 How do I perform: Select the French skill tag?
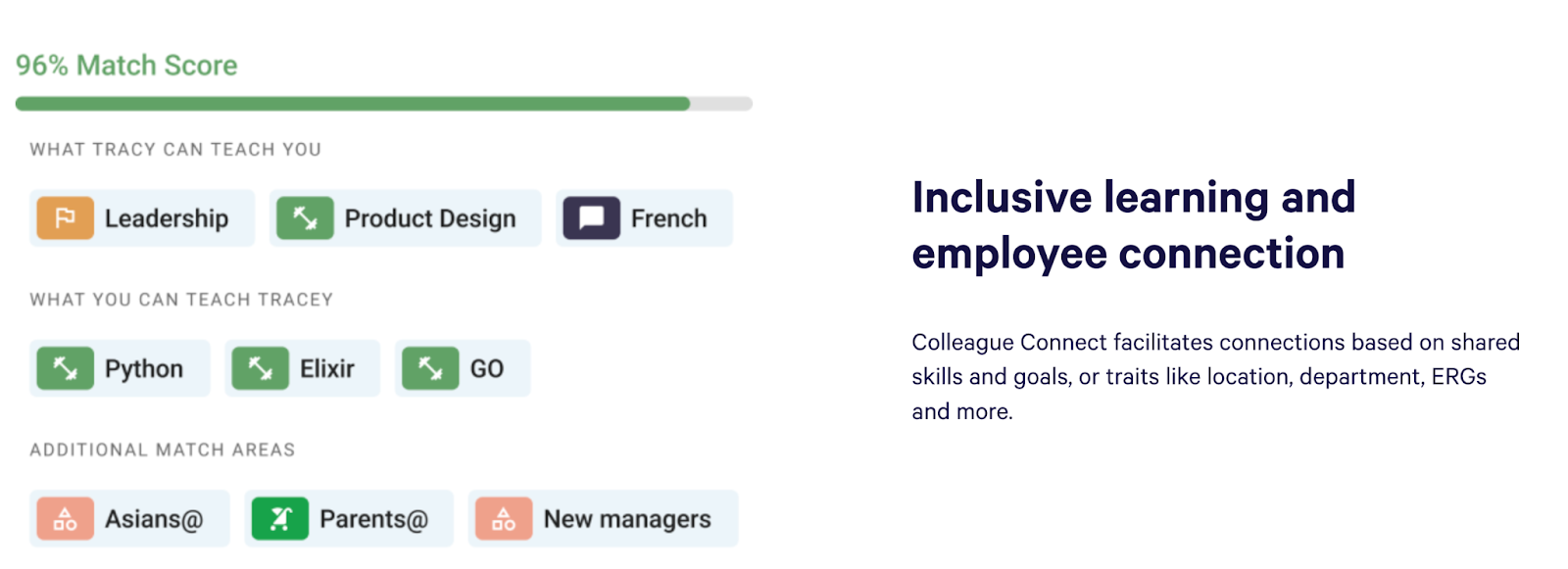644,218
